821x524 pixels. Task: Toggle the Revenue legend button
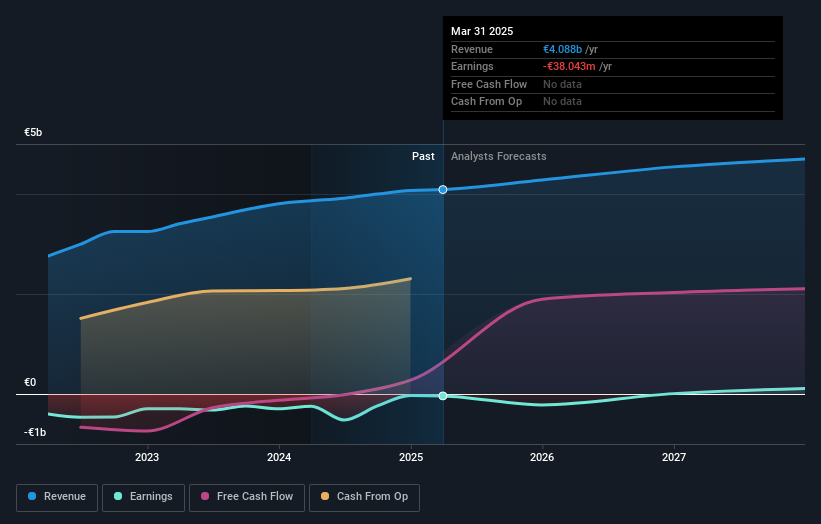point(57,497)
